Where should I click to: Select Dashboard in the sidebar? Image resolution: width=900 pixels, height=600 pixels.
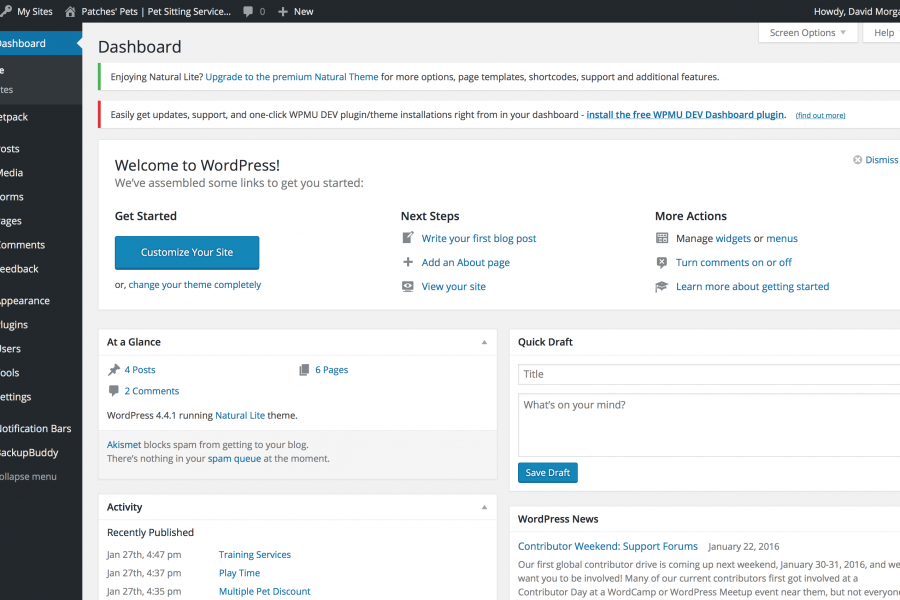(41, 44)
